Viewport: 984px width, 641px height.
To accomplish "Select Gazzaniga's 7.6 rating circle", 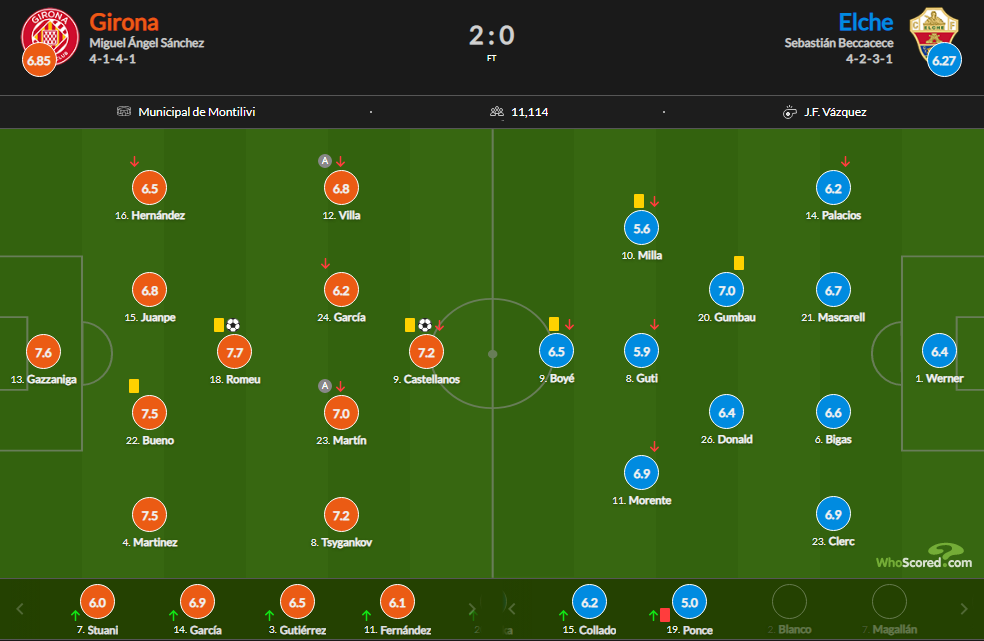I will click(43, 353).
